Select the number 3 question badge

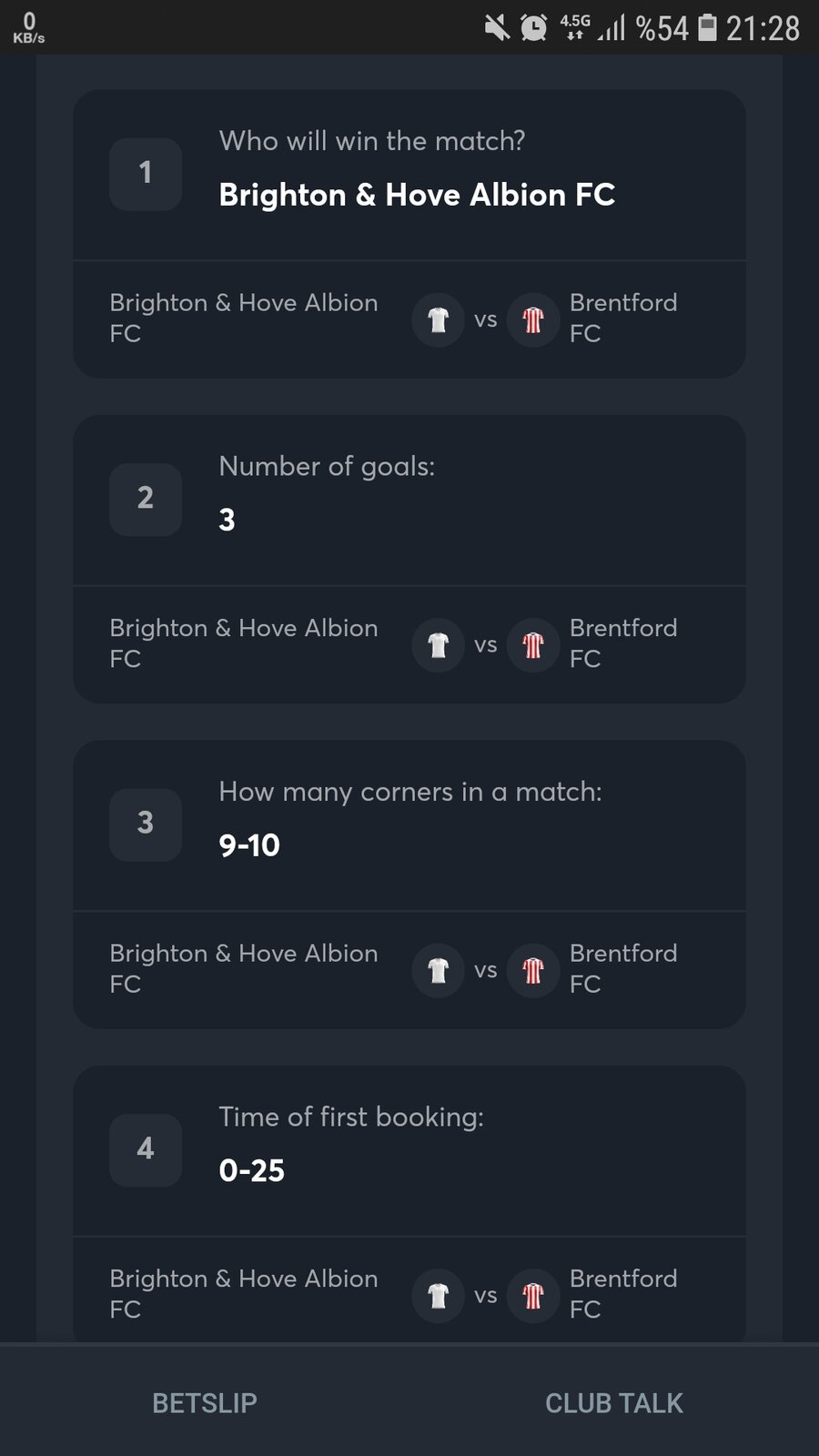pos(146,824)
